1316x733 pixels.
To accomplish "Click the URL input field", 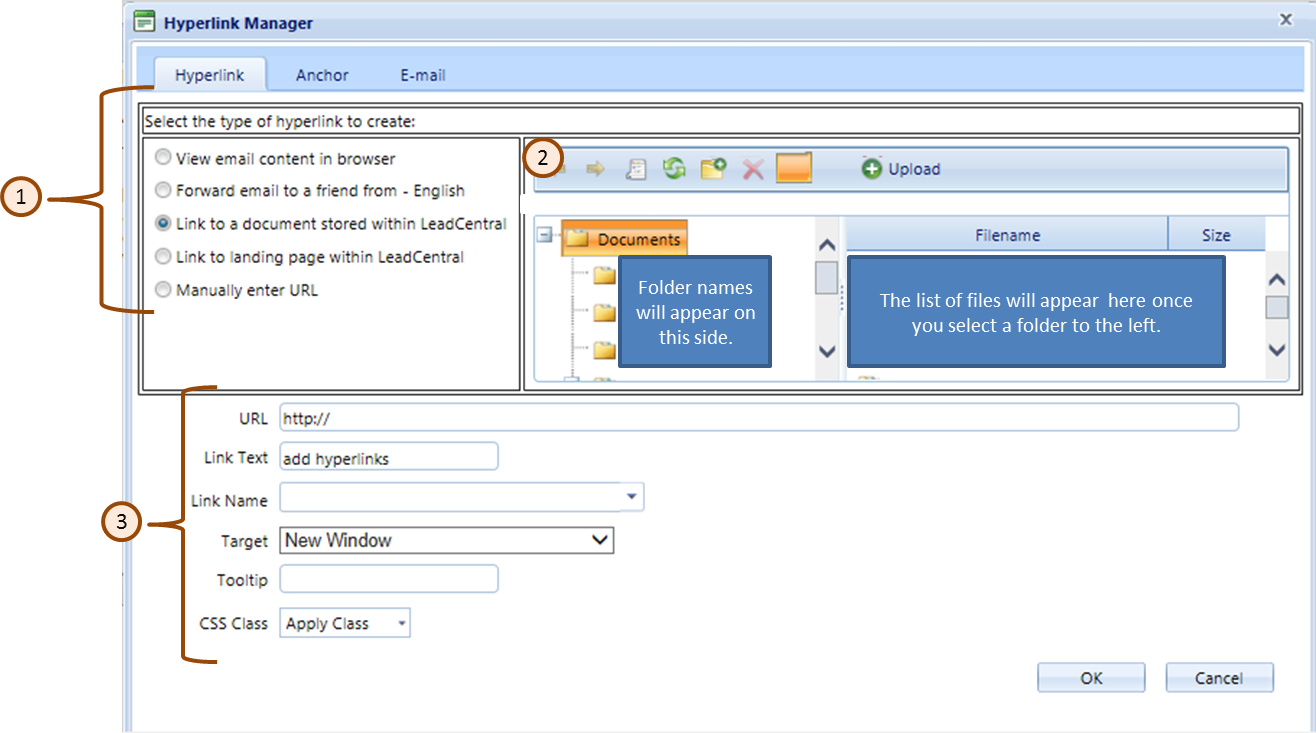I will 759,417.
